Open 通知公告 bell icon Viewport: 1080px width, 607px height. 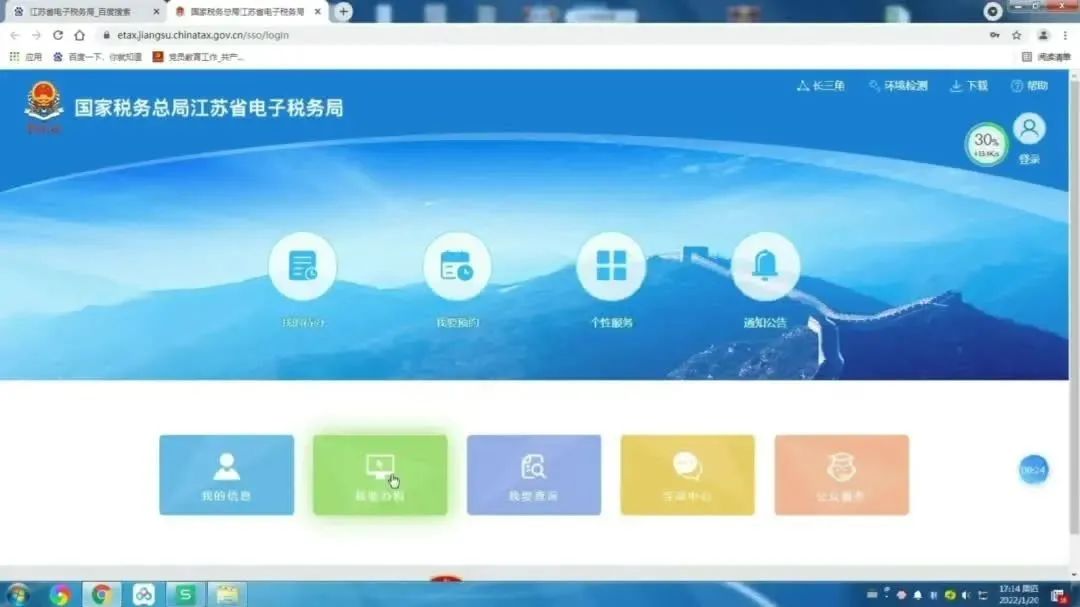(x=765, y=267)
